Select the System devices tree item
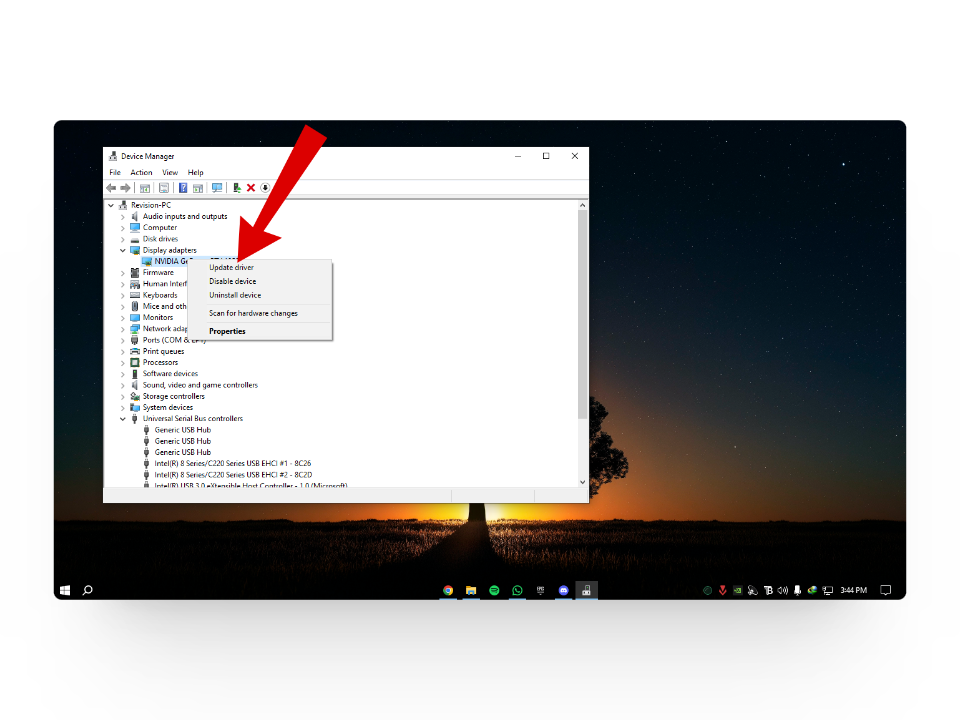Image resolution: width=960 pixels, height=720 pixels. (168, 407)
